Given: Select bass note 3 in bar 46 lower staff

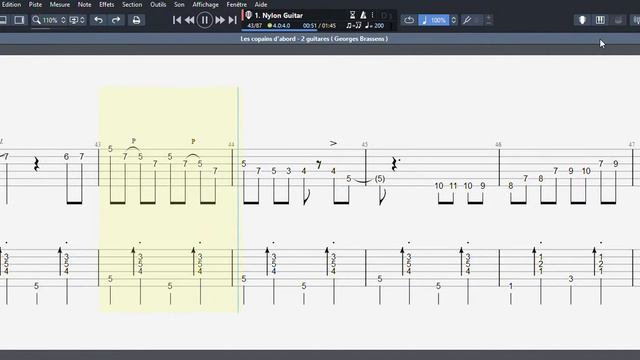Looking at the screenshot, I should [571, 279].
